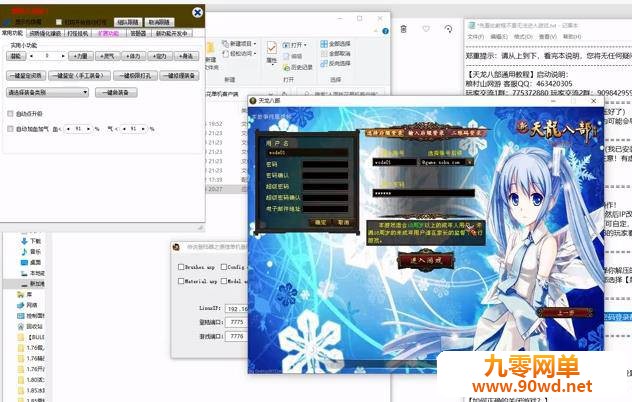Click the 桌面 desktop item in sidebar
The height and width of the screenshot is (402, 632).
(x=31, y=262)
